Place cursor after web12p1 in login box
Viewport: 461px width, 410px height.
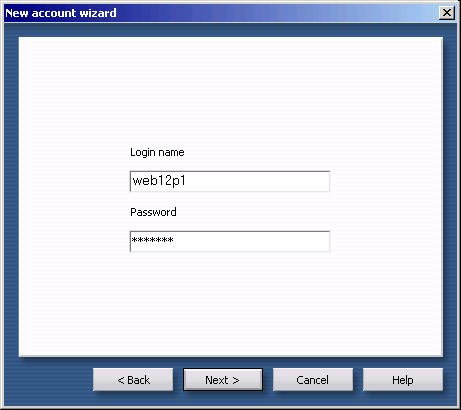(x=187, y=181)
